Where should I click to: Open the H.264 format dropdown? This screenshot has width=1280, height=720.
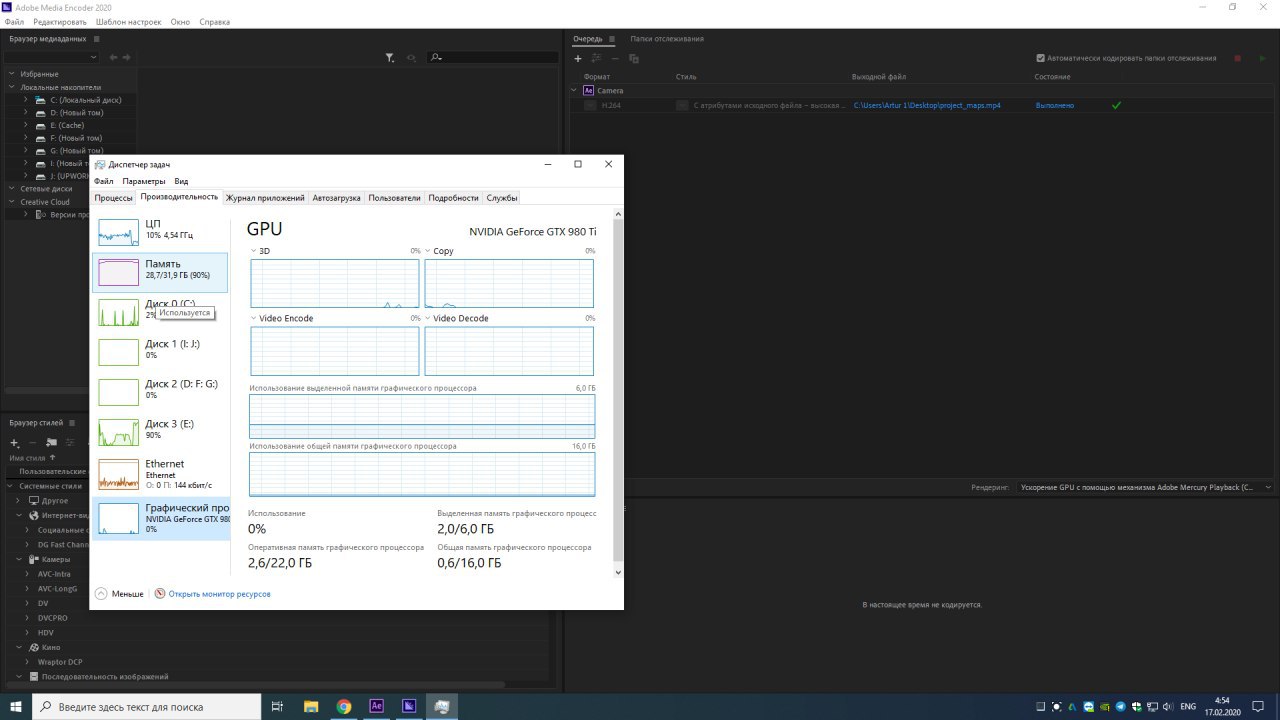click(x=590, y=105)
